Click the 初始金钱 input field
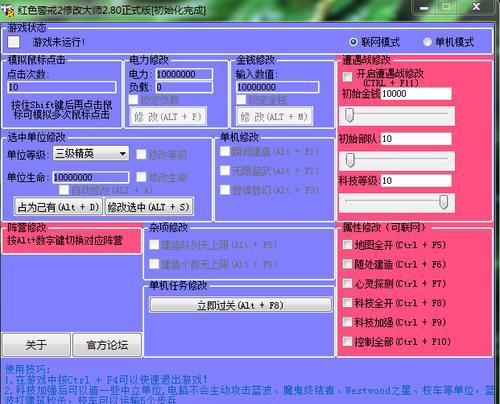Image resolution: width=500 pixels, height=404 pixels. (416, 94)
